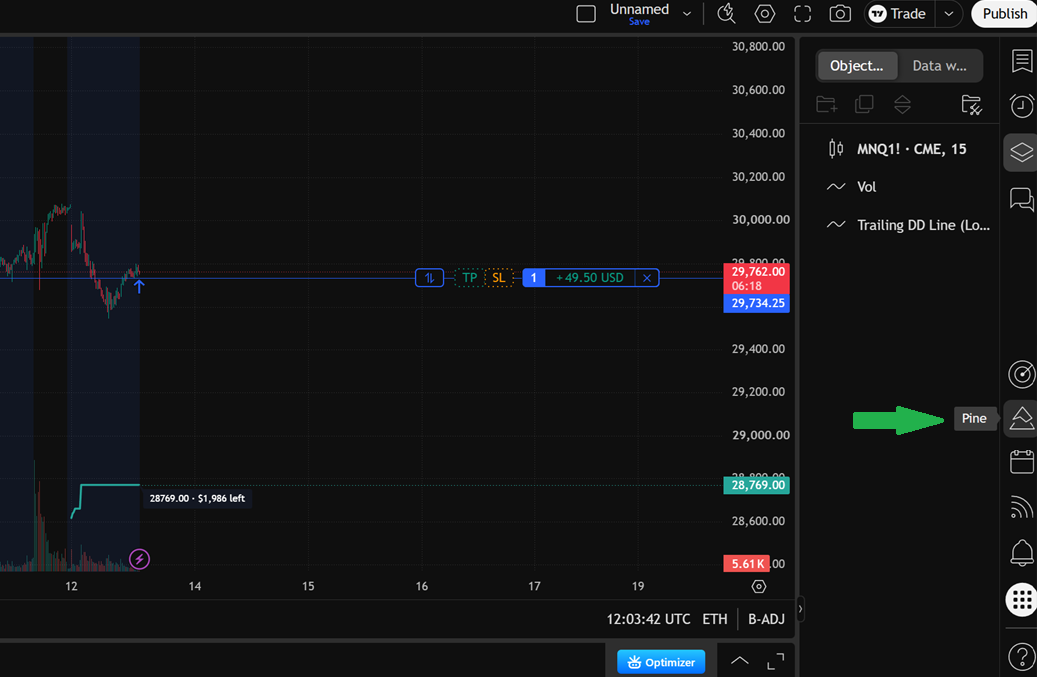Click the '28769.00 · $1,986 left' label

(197, 498)
